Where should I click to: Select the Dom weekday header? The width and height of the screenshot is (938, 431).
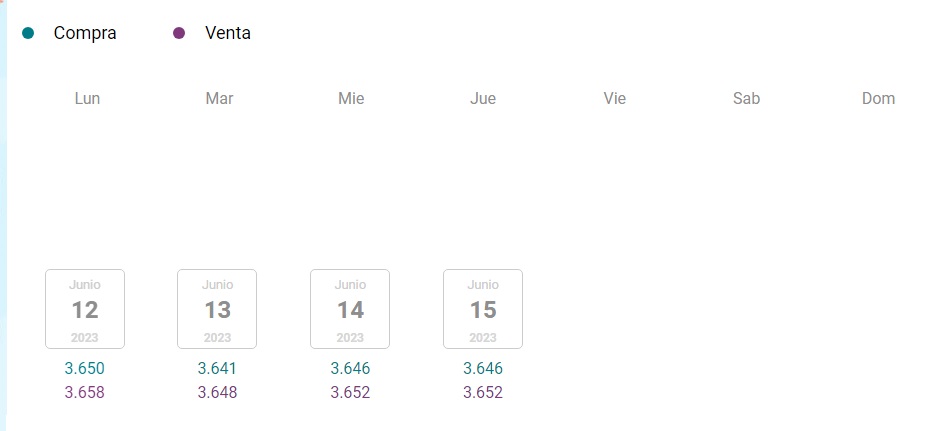(x=878, y=98)
